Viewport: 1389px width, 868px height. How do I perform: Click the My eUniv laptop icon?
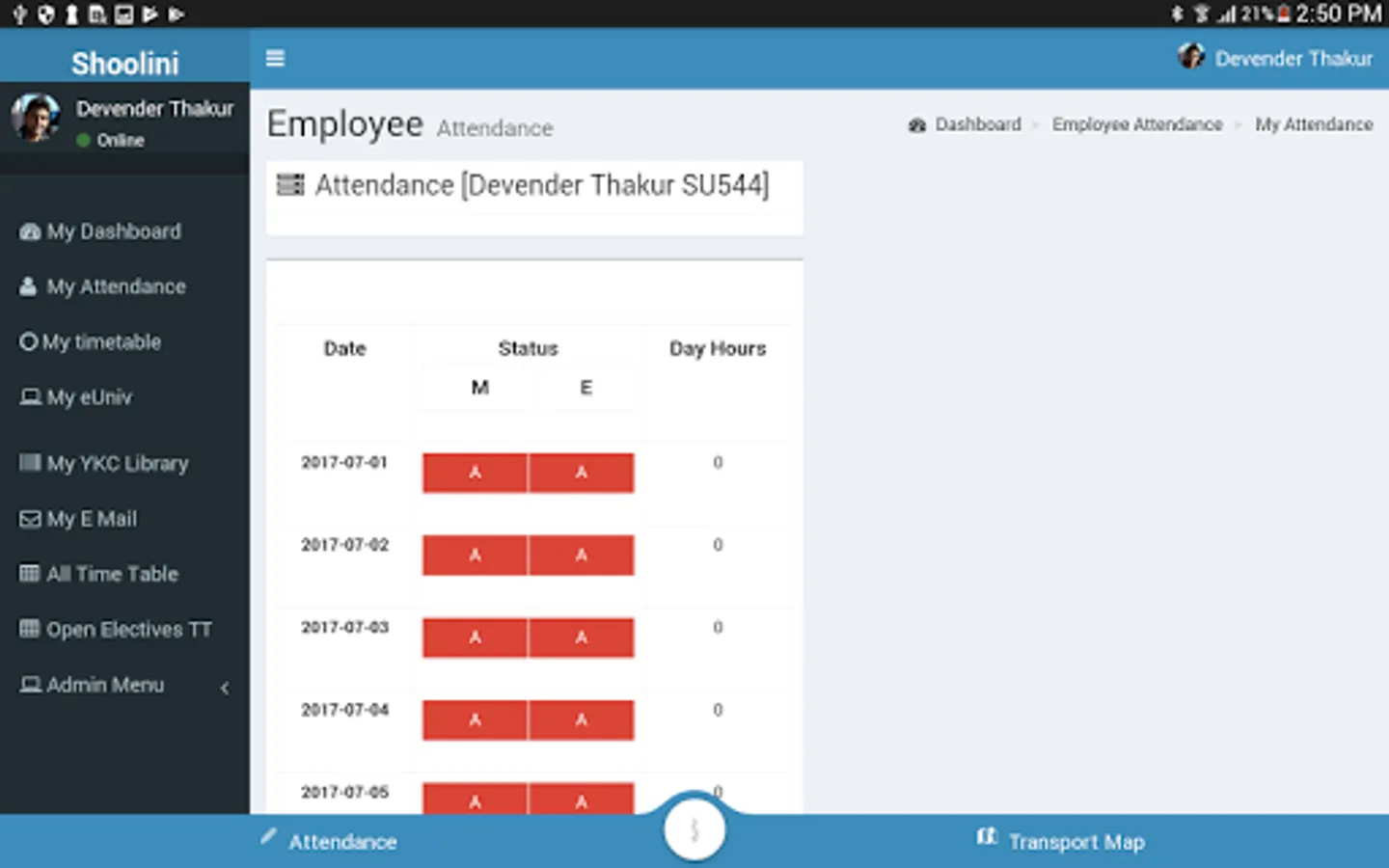tap(31, 397)
